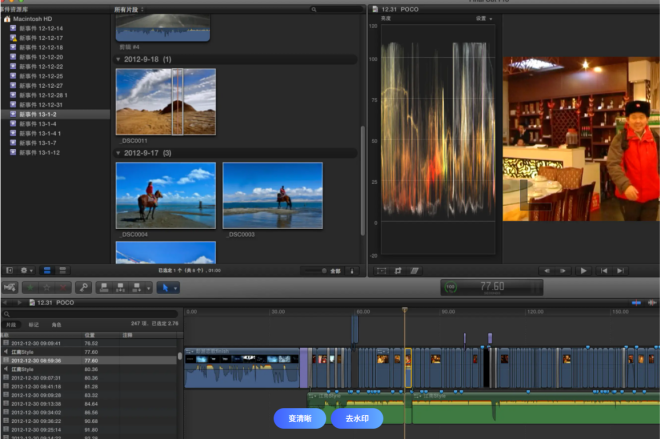Click the crop icon below the scopes
This screenshot has width=661, height=439.
[x=397, y=270]
